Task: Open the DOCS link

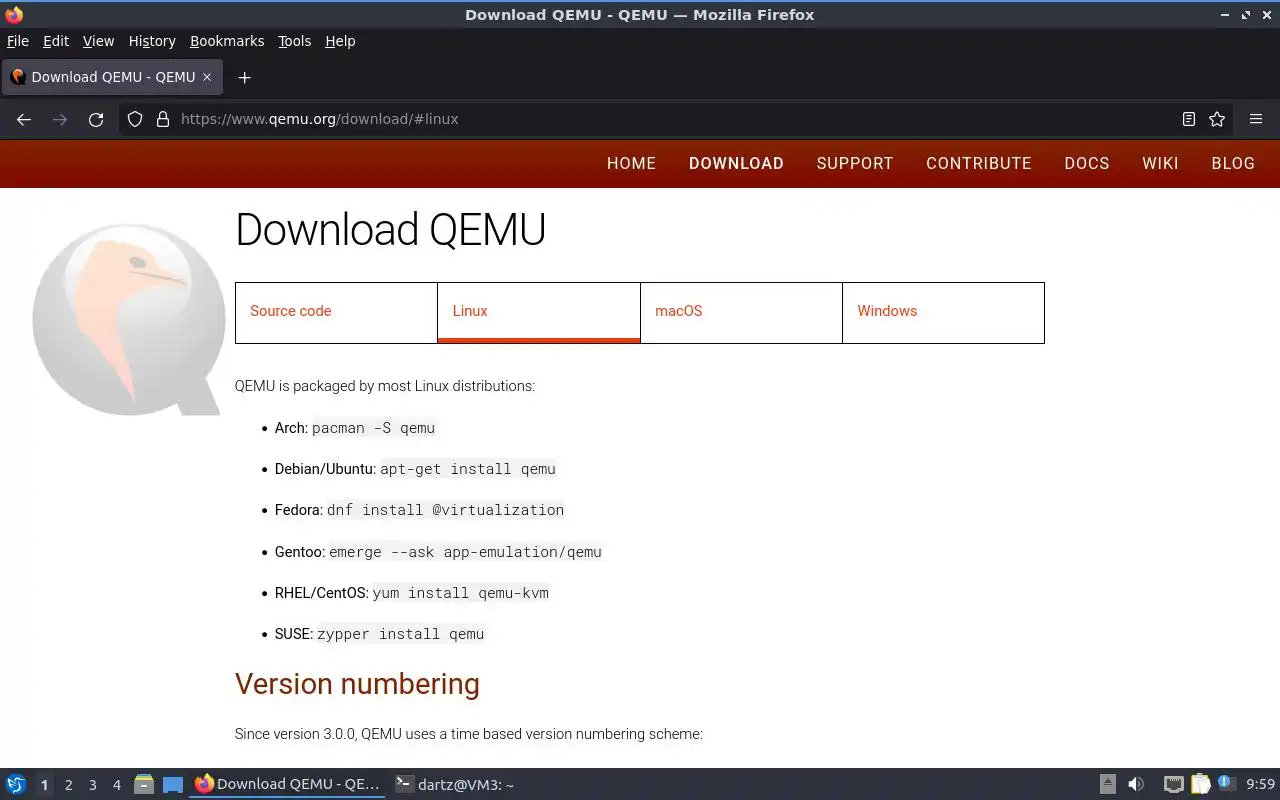Action: click(x=1086, y=164)
